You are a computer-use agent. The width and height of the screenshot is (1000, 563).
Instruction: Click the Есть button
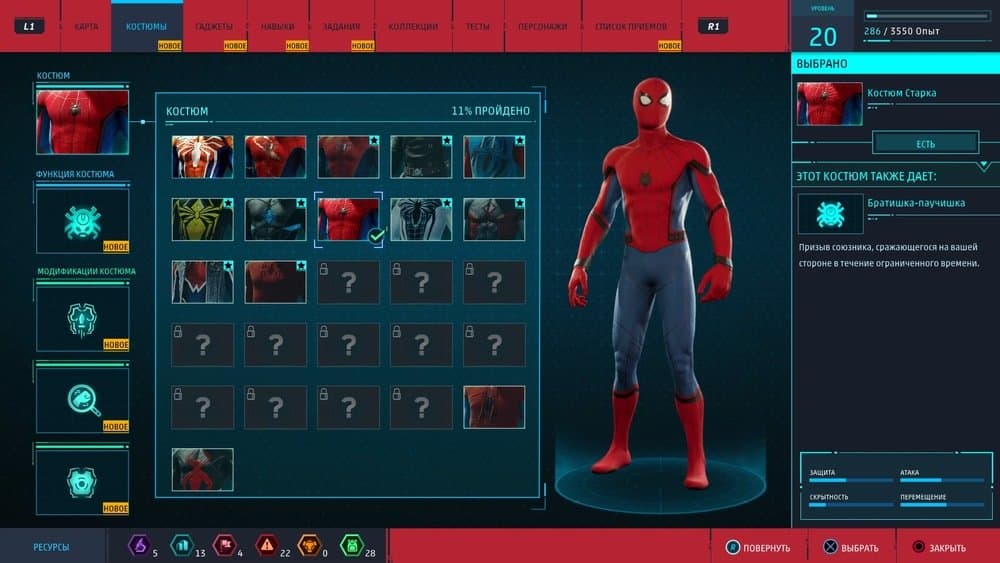click(925, 144)
